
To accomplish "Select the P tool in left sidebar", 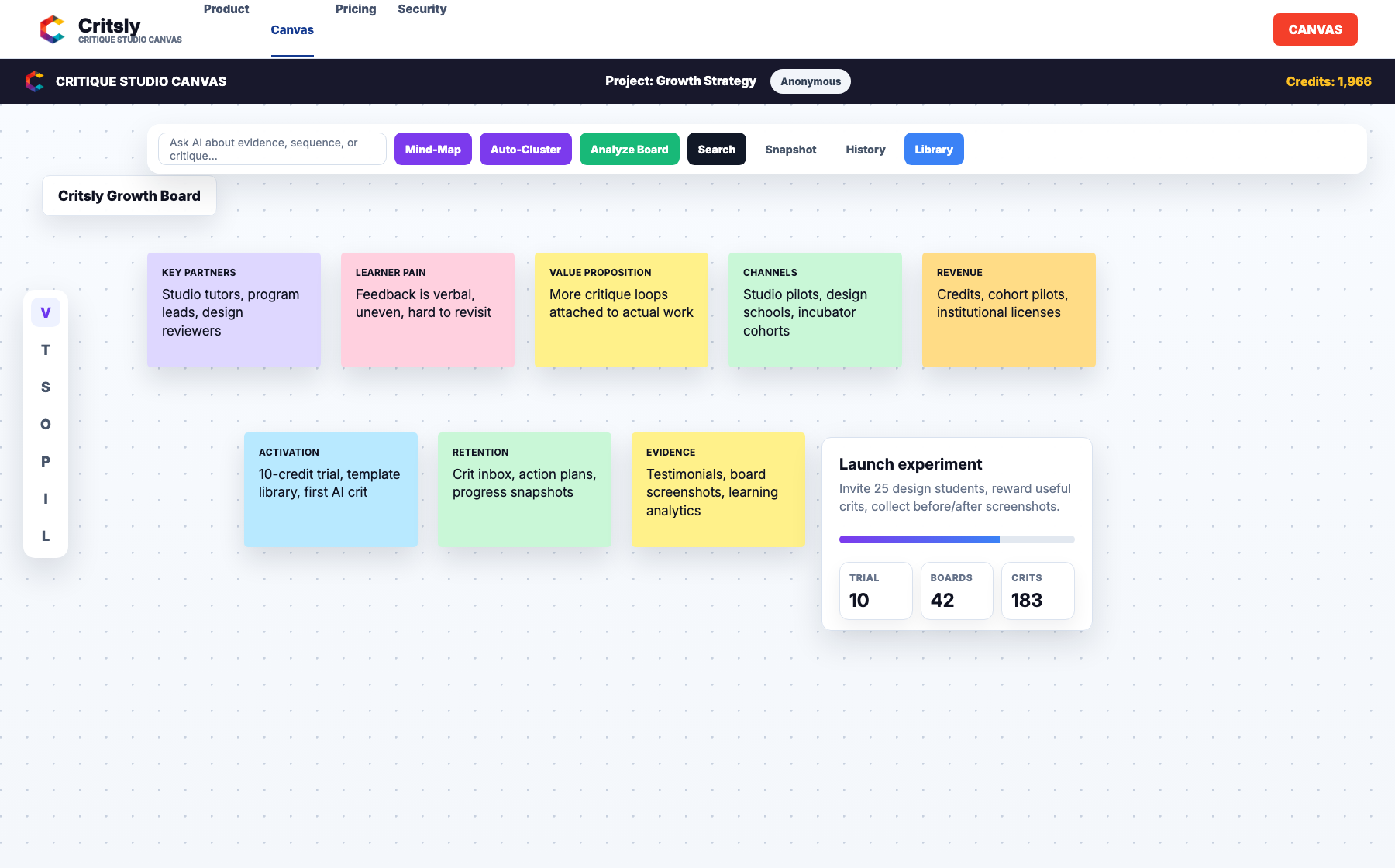I will click(x=46, y=461).
